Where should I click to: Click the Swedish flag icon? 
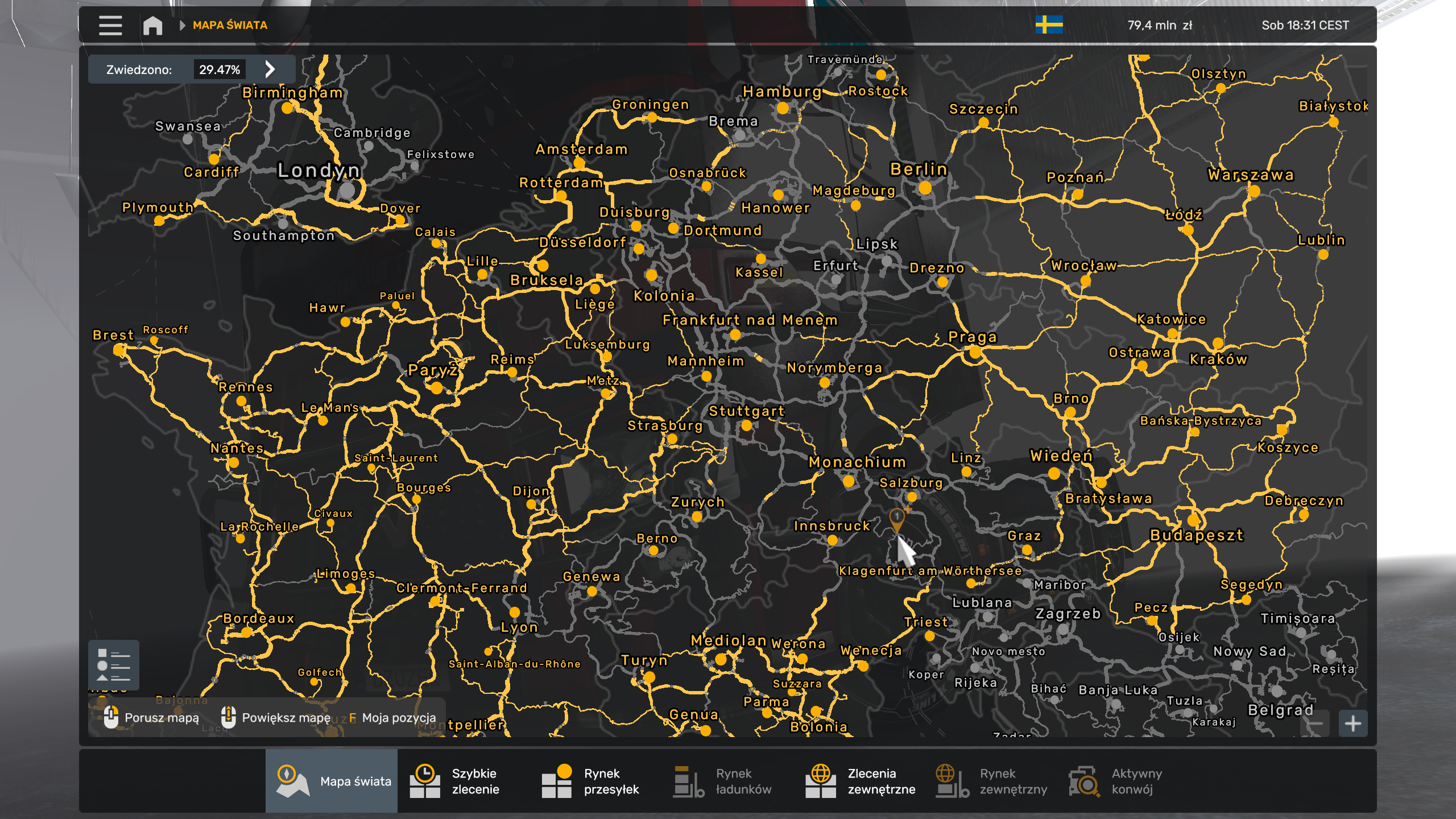click(1049, 25)
